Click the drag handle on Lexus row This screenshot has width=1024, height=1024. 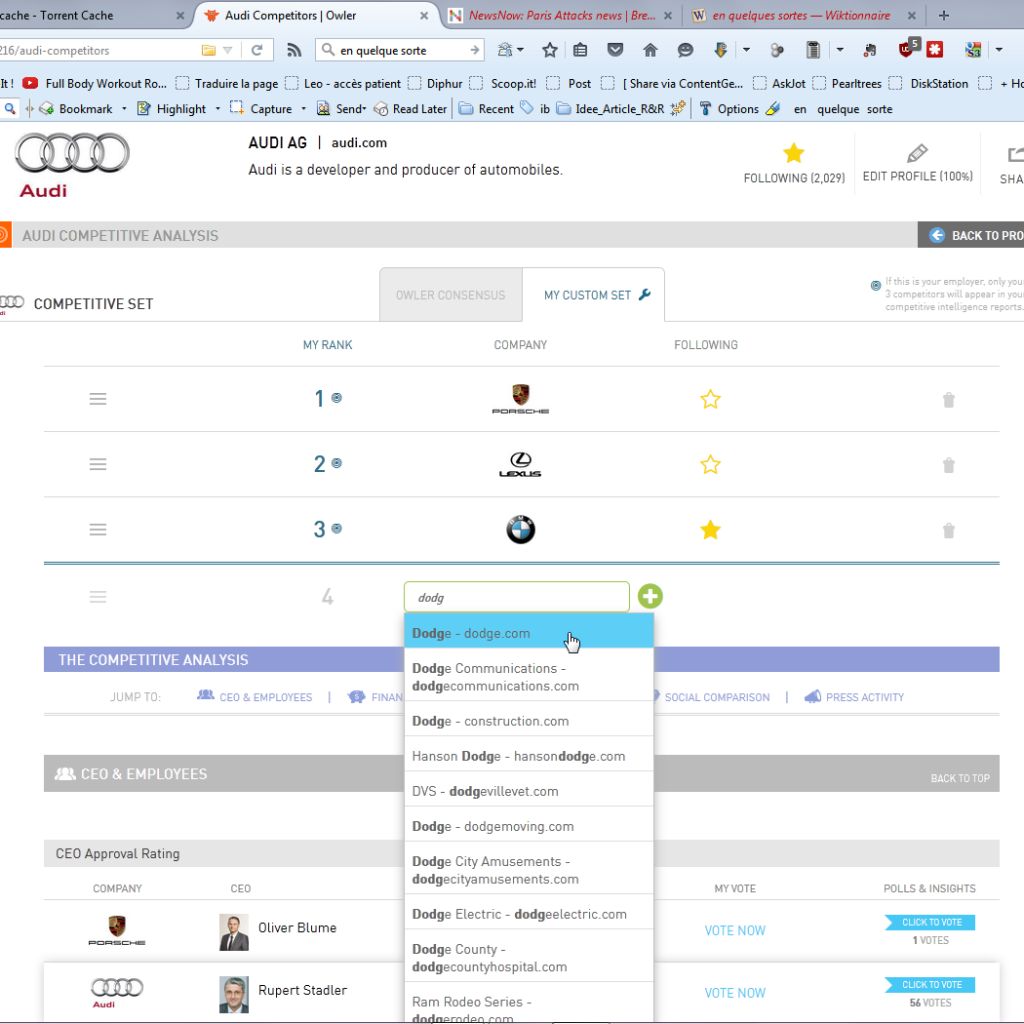tap(98, 464)
